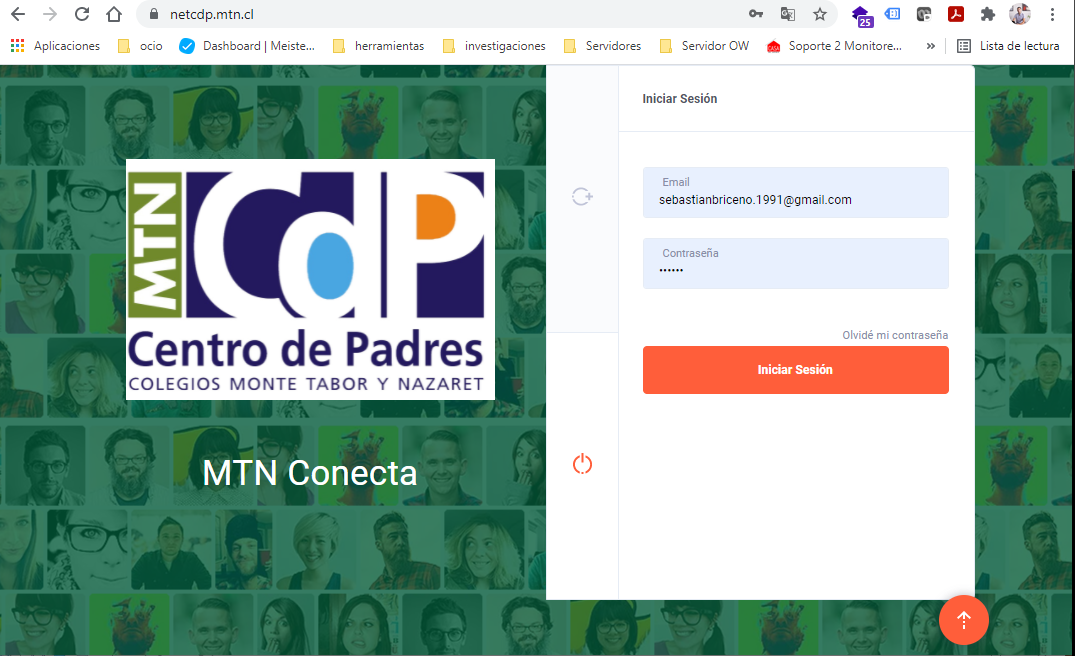Show more bookmarks with the chevron

pyautogui.click(x=930, y=46)
